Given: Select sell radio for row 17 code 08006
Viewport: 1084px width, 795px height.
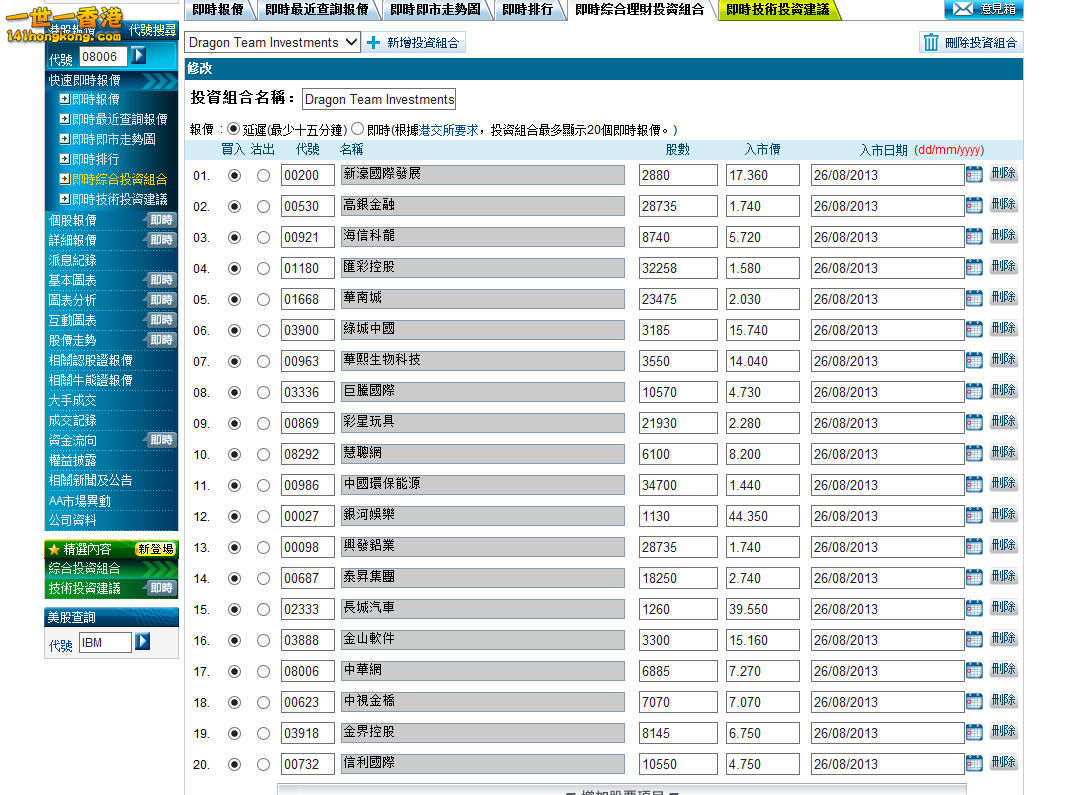Looking at the screenshot, I should (x=263, y=671).
